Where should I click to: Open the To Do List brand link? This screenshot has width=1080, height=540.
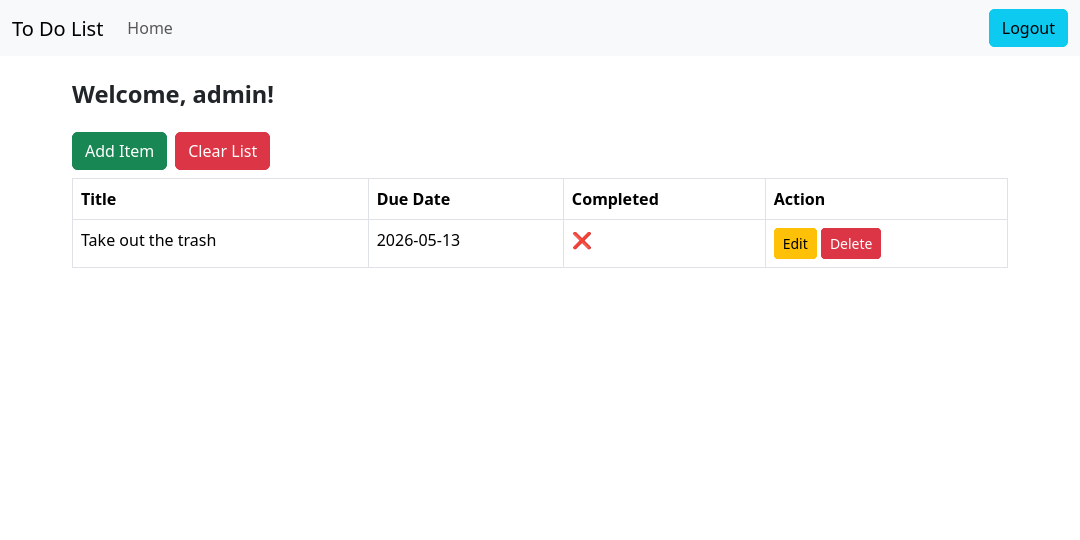(x=58, y=28)
